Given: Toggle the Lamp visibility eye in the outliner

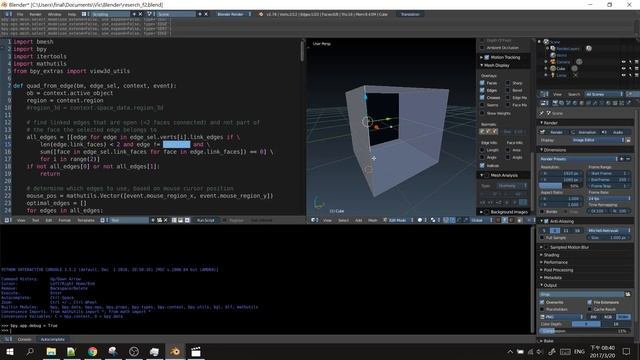Looking at the screenshot, I should (x=623, y=75).
